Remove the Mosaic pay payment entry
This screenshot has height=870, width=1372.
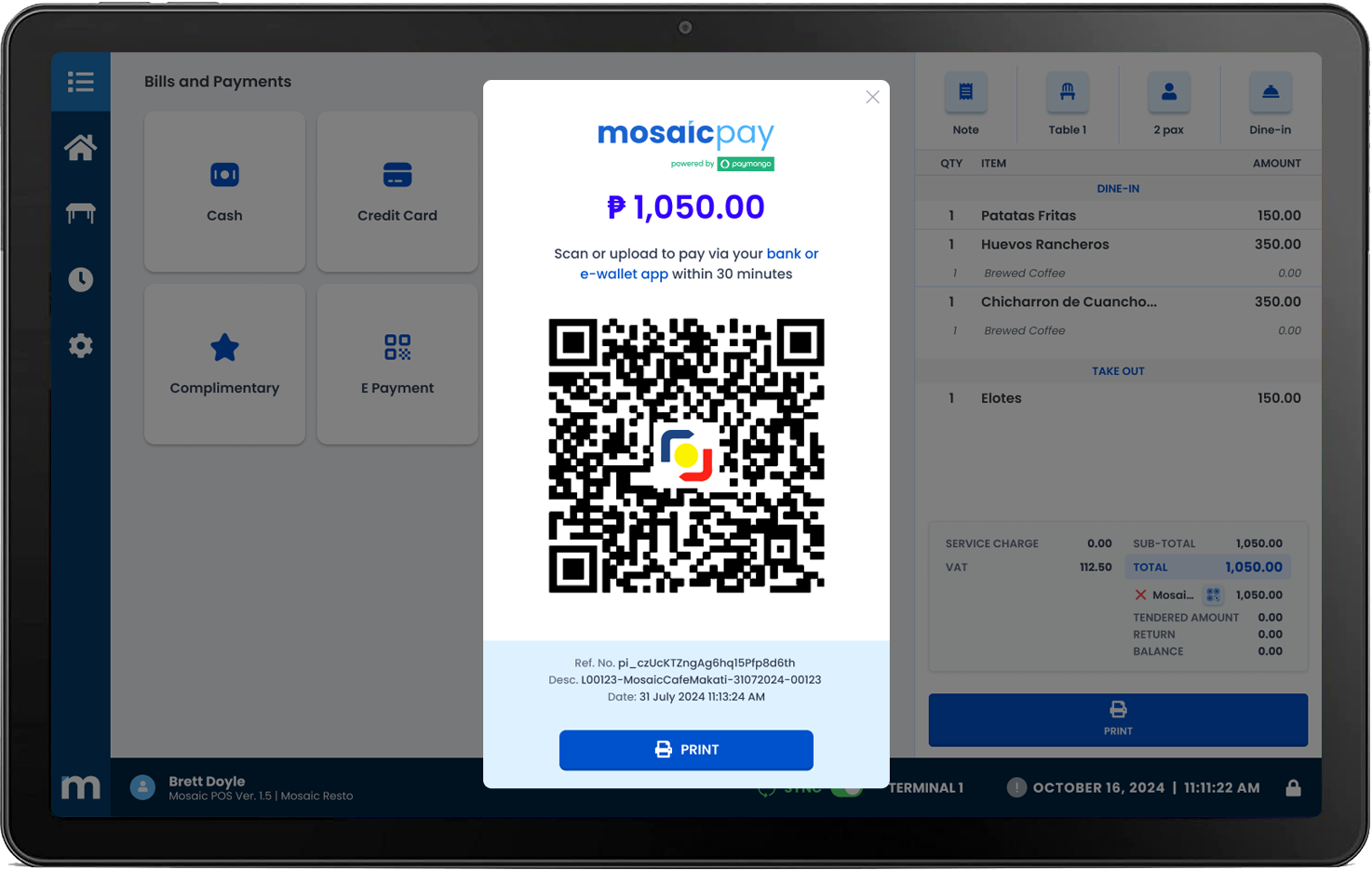[1140, 596]
